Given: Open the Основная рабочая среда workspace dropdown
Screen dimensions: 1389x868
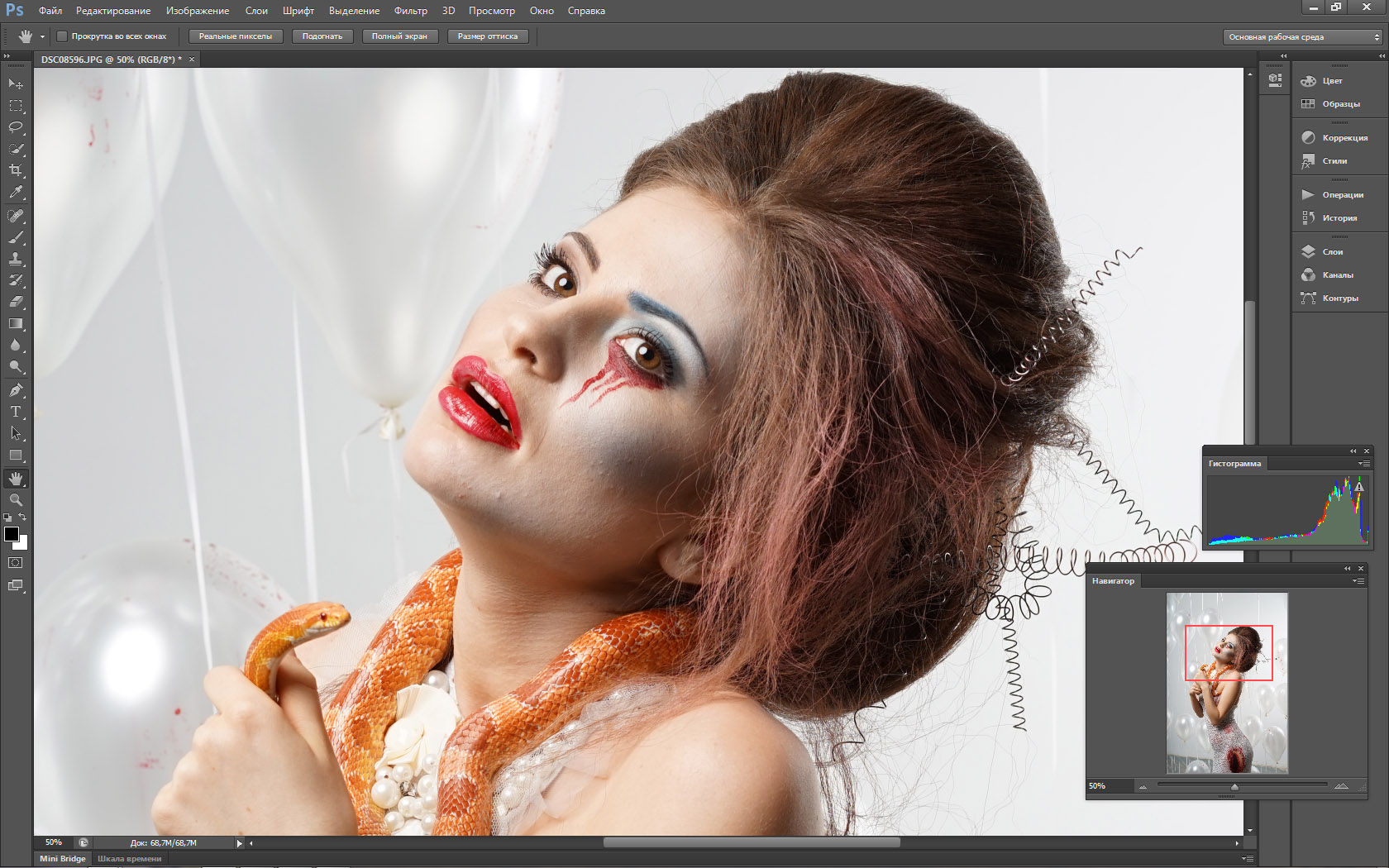Looking at the screenshot, I should (1303, 37).
